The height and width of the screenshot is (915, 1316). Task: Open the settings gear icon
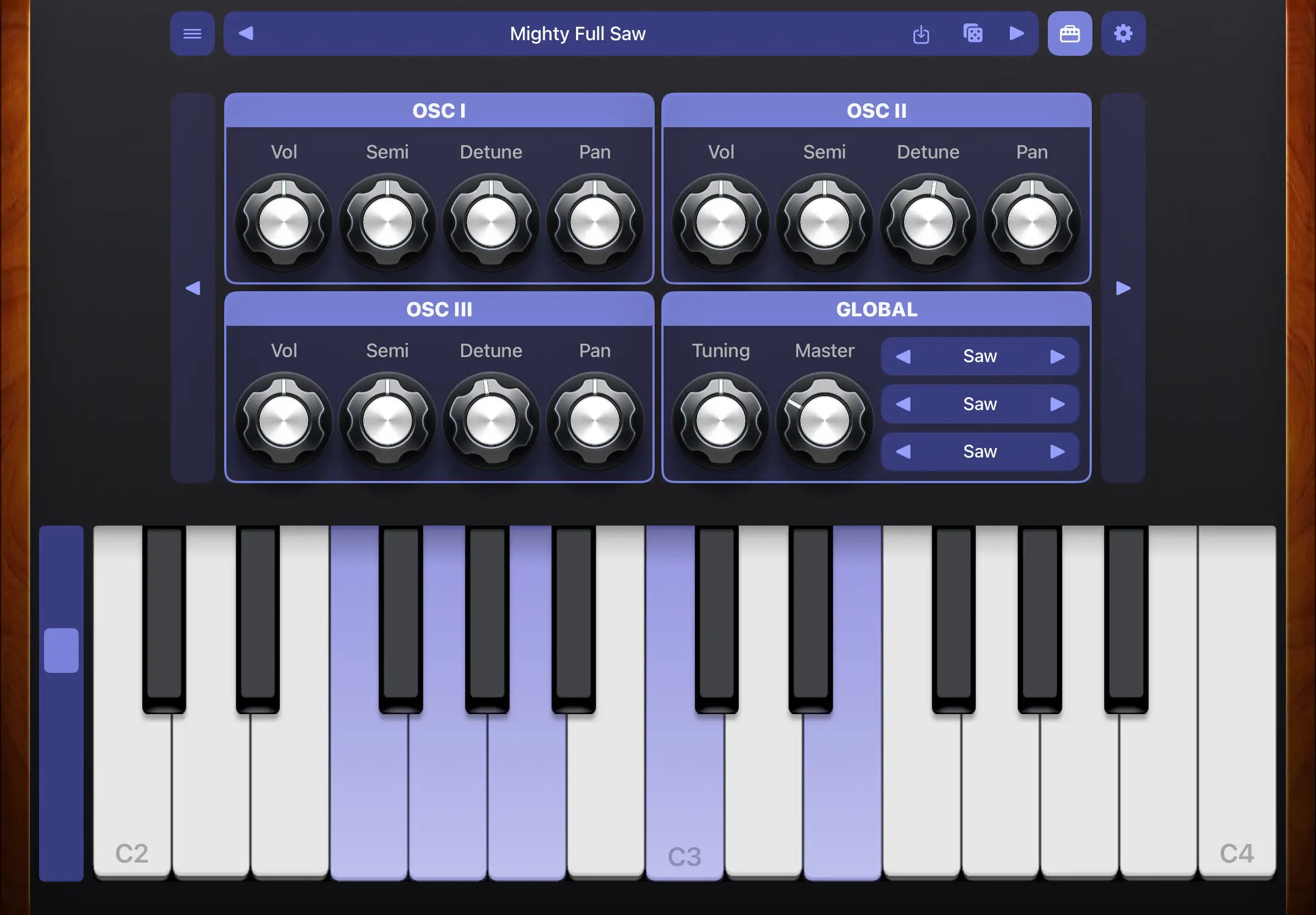(x=1123, y=34)
